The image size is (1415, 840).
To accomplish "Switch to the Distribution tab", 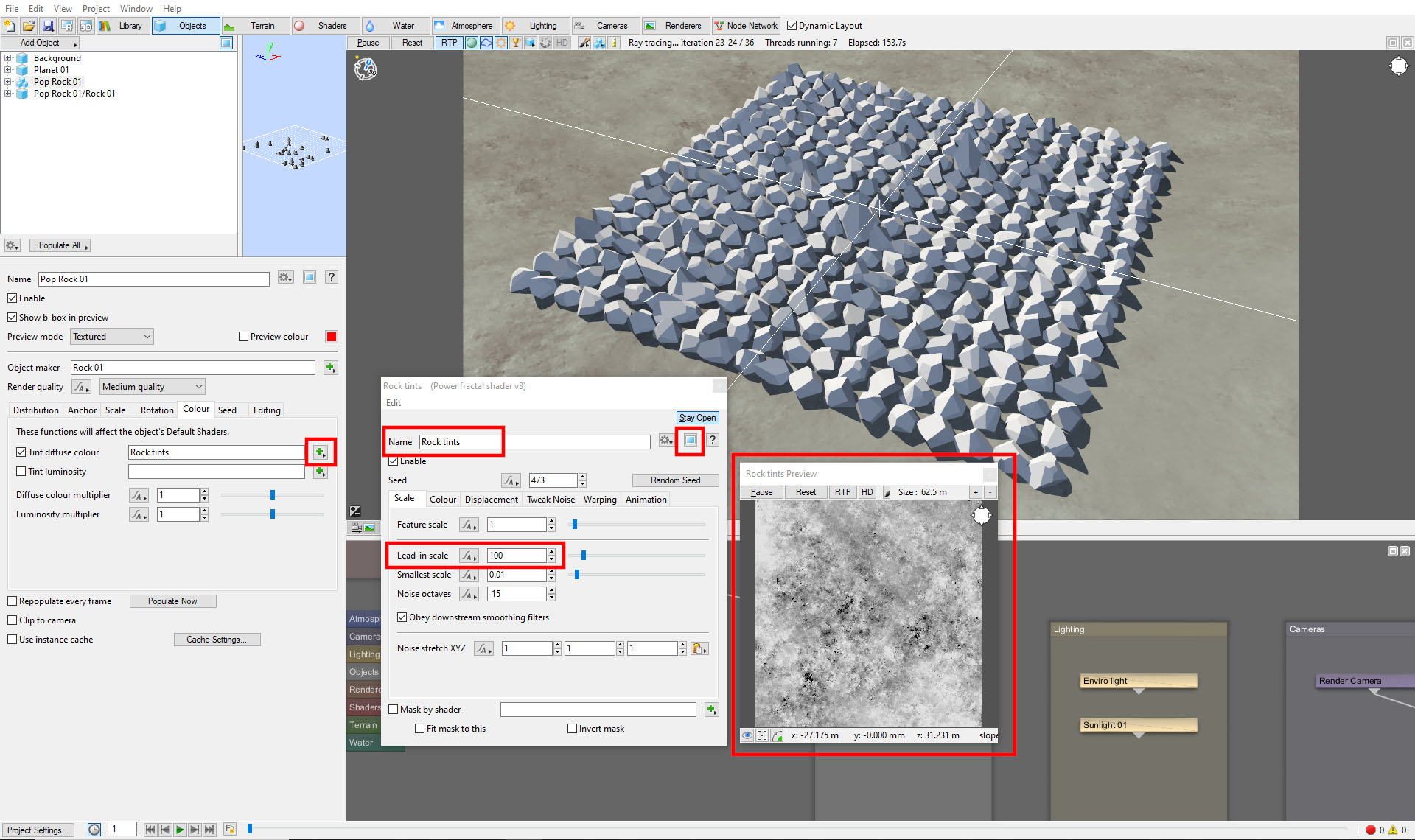I will click(35, 410).
